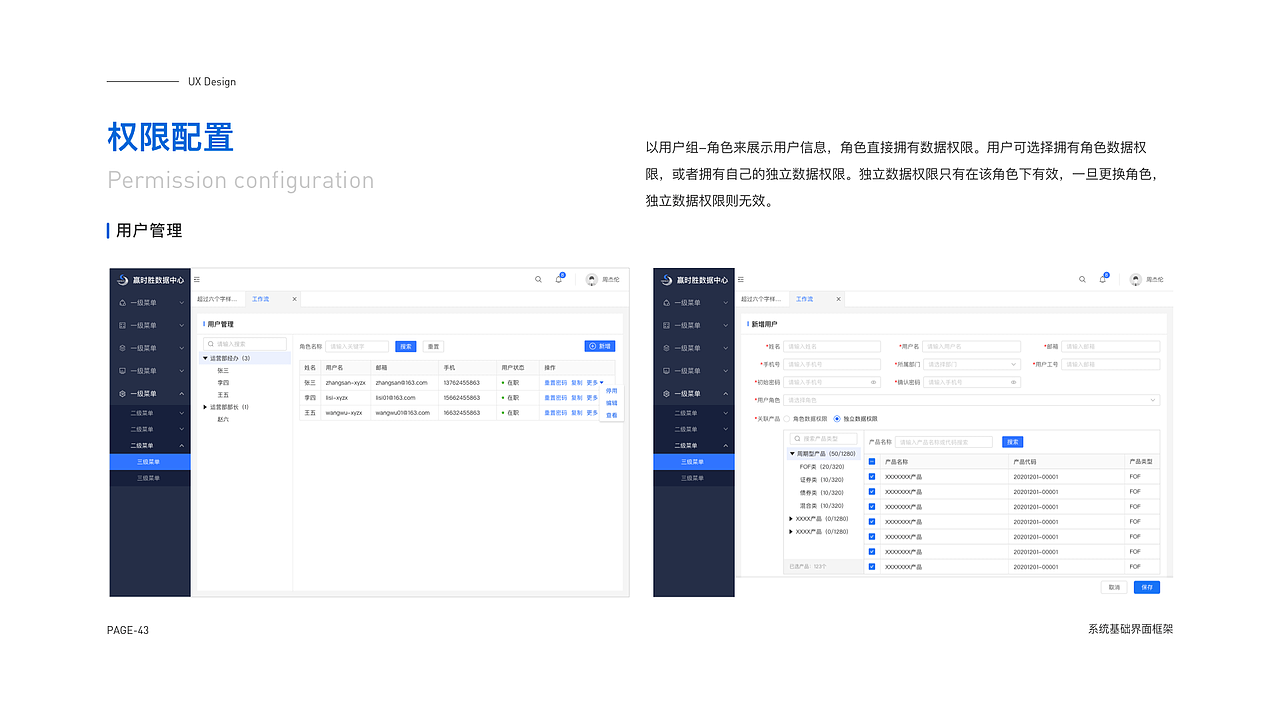Open notification bell in add user header
This screenshot has height=720, width=1280.
click(x=1103, y=279)
